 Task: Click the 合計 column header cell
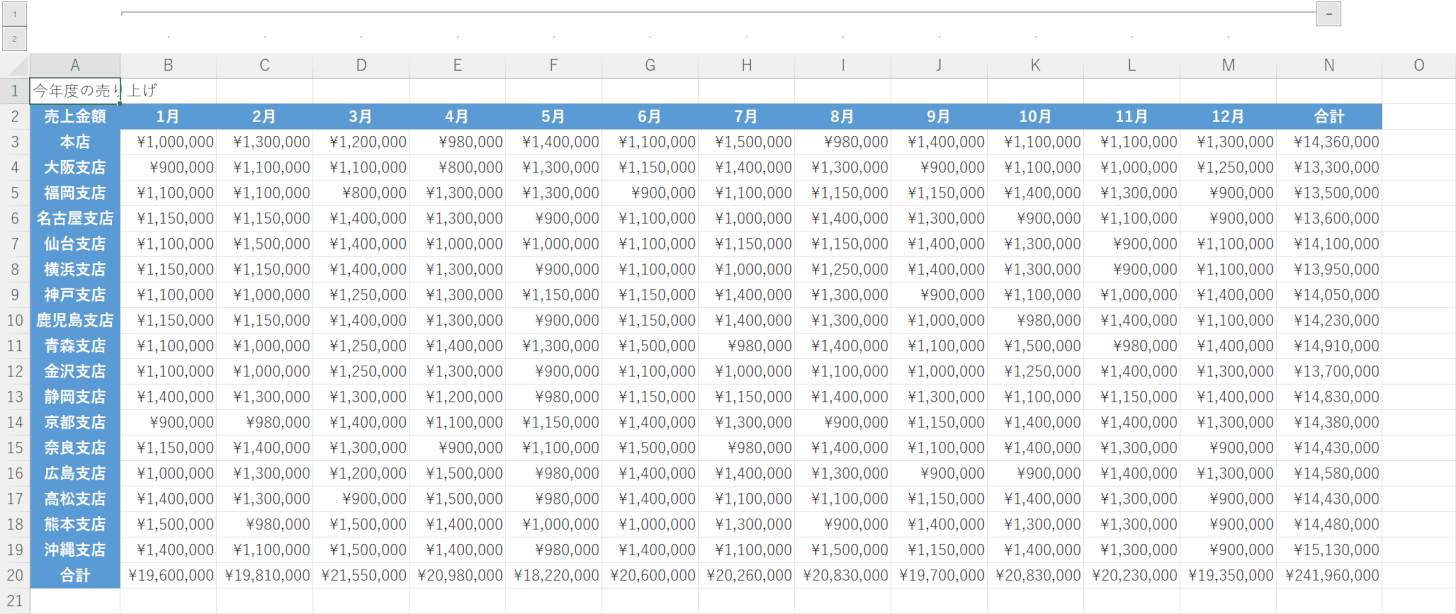coord(1329,116)
